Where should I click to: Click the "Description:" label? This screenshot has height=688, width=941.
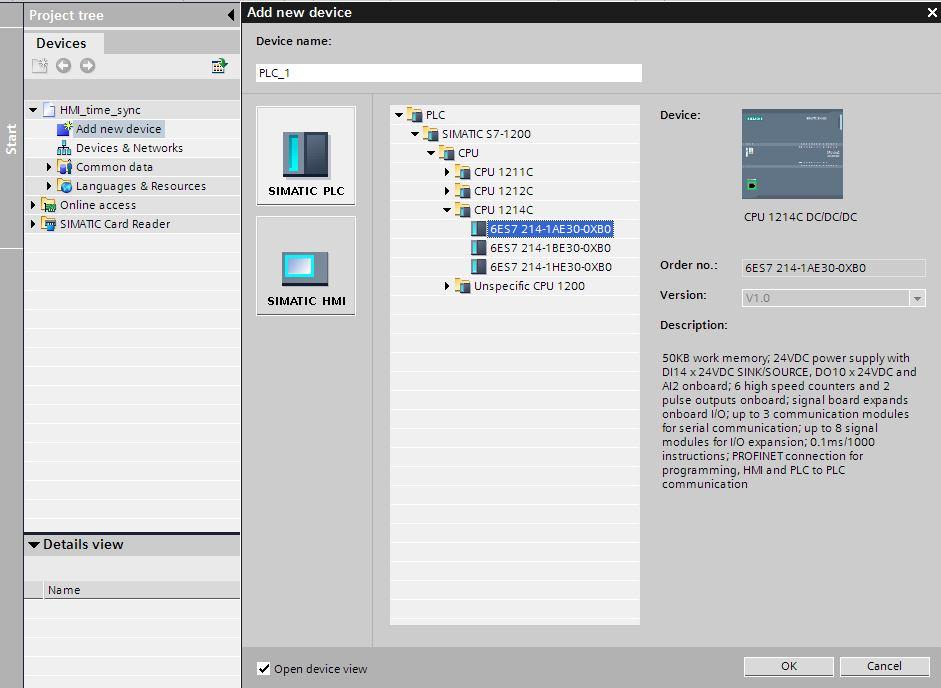tap(694, 325)
